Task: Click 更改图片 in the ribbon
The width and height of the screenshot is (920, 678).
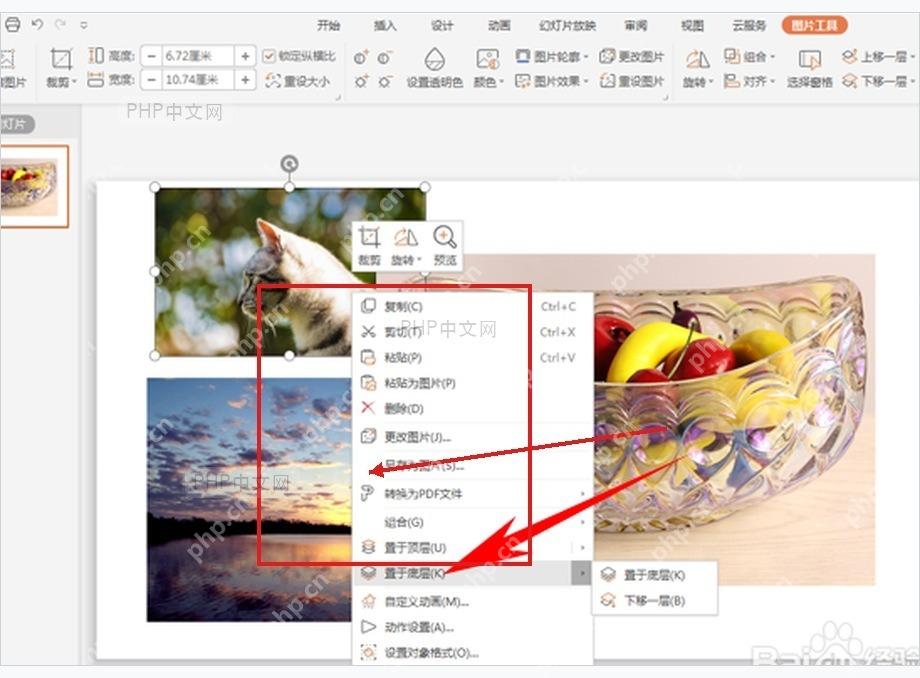Action: tap(632, 56)
